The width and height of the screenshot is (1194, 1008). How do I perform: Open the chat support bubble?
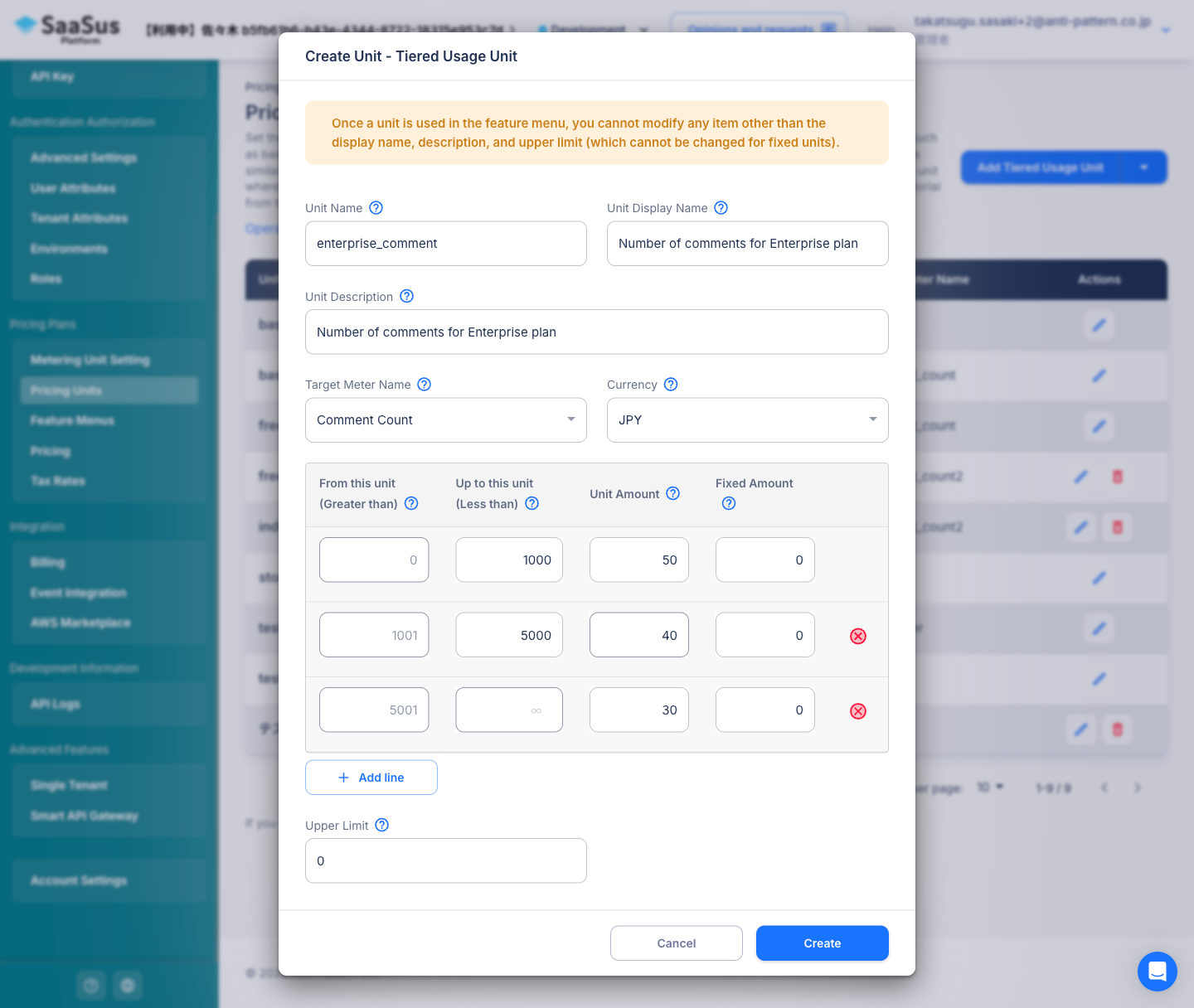pyautogui.click(x=1158, y=972)
